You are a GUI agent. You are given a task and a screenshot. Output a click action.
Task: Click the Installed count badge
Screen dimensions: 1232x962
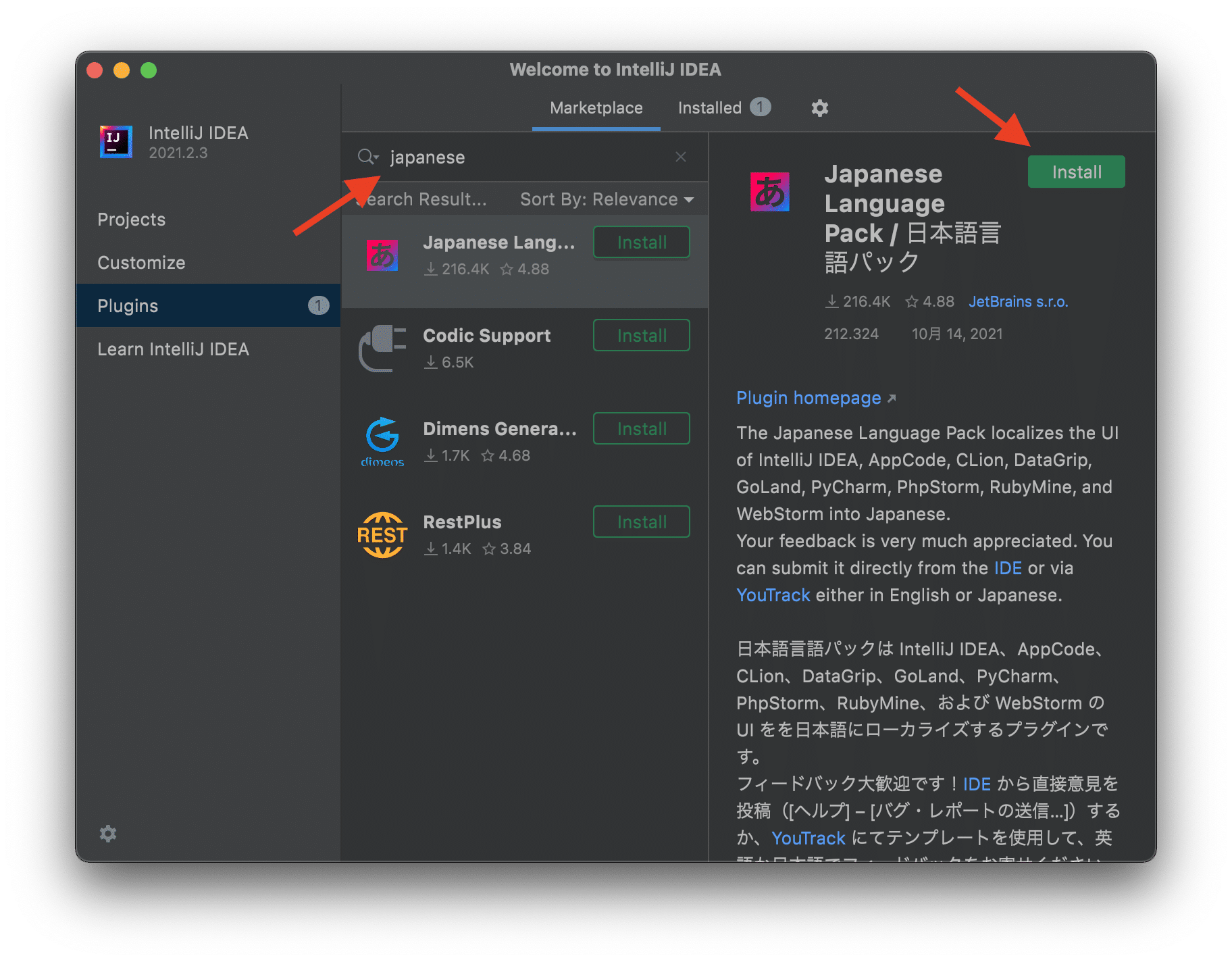(x=760, y=107)
